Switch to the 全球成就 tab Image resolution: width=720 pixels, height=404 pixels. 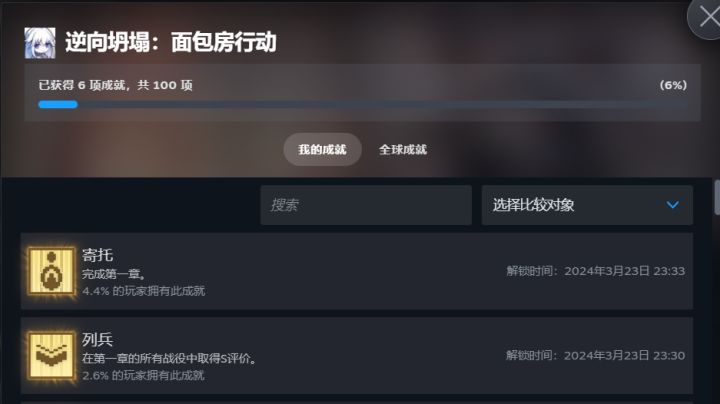pos(403,149)
